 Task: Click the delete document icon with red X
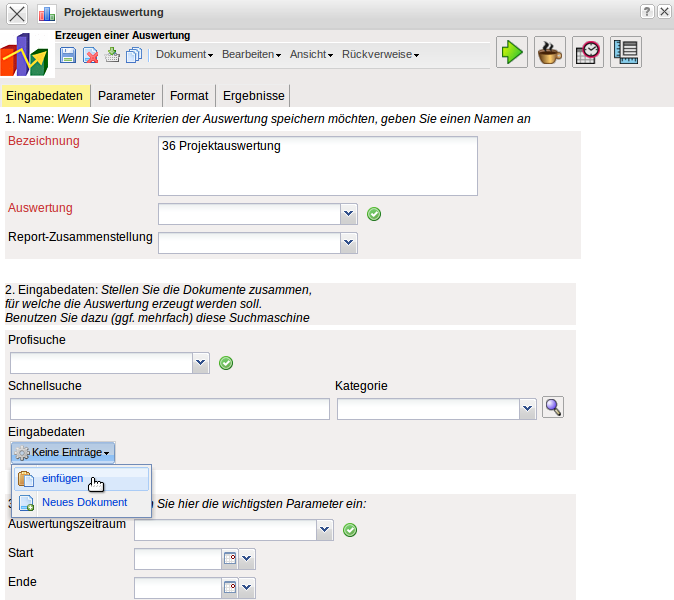pos(90,54)
